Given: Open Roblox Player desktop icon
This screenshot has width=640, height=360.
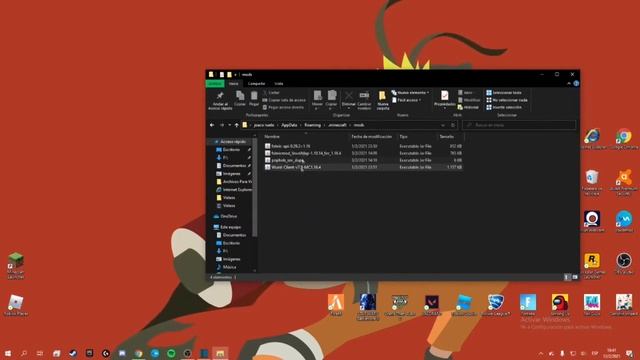Looking at the screenshot, I should click(16, 305).
